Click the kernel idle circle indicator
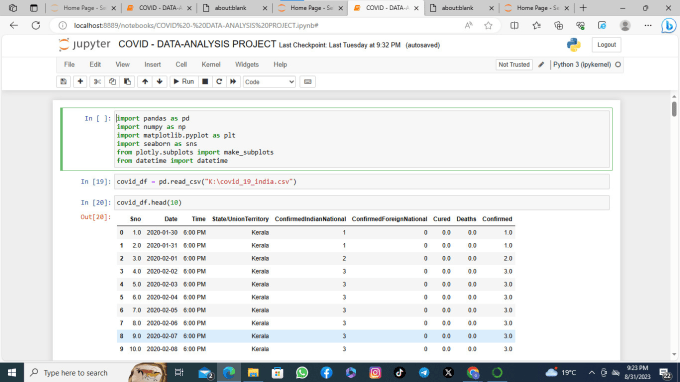 point(618,65)
